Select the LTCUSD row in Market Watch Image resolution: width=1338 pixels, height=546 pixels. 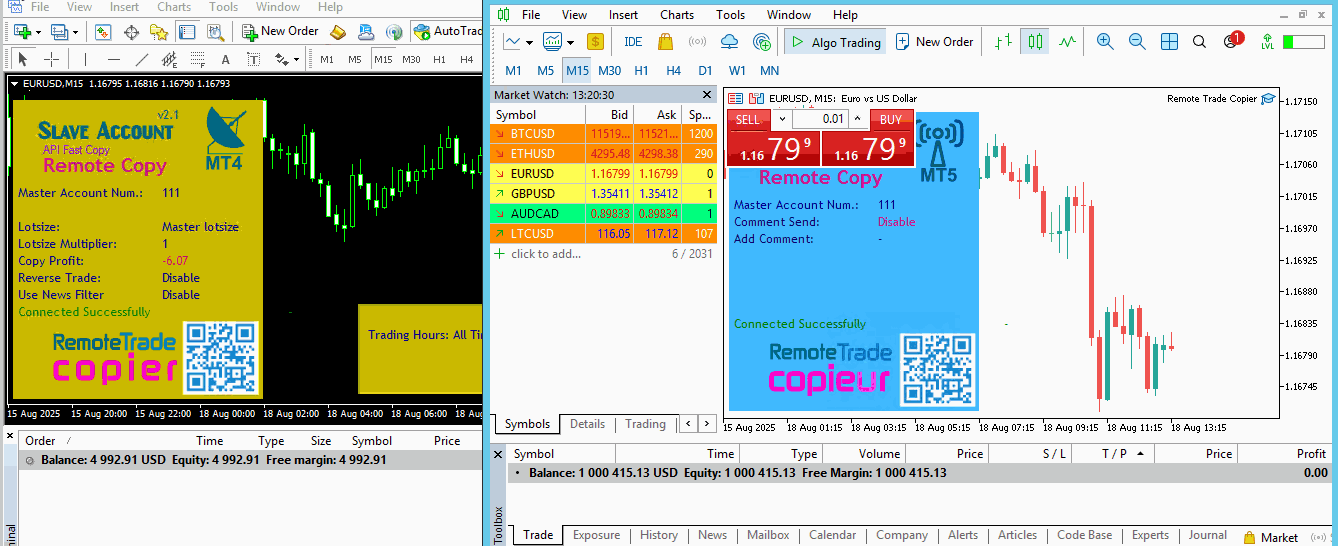pos(604,234)
